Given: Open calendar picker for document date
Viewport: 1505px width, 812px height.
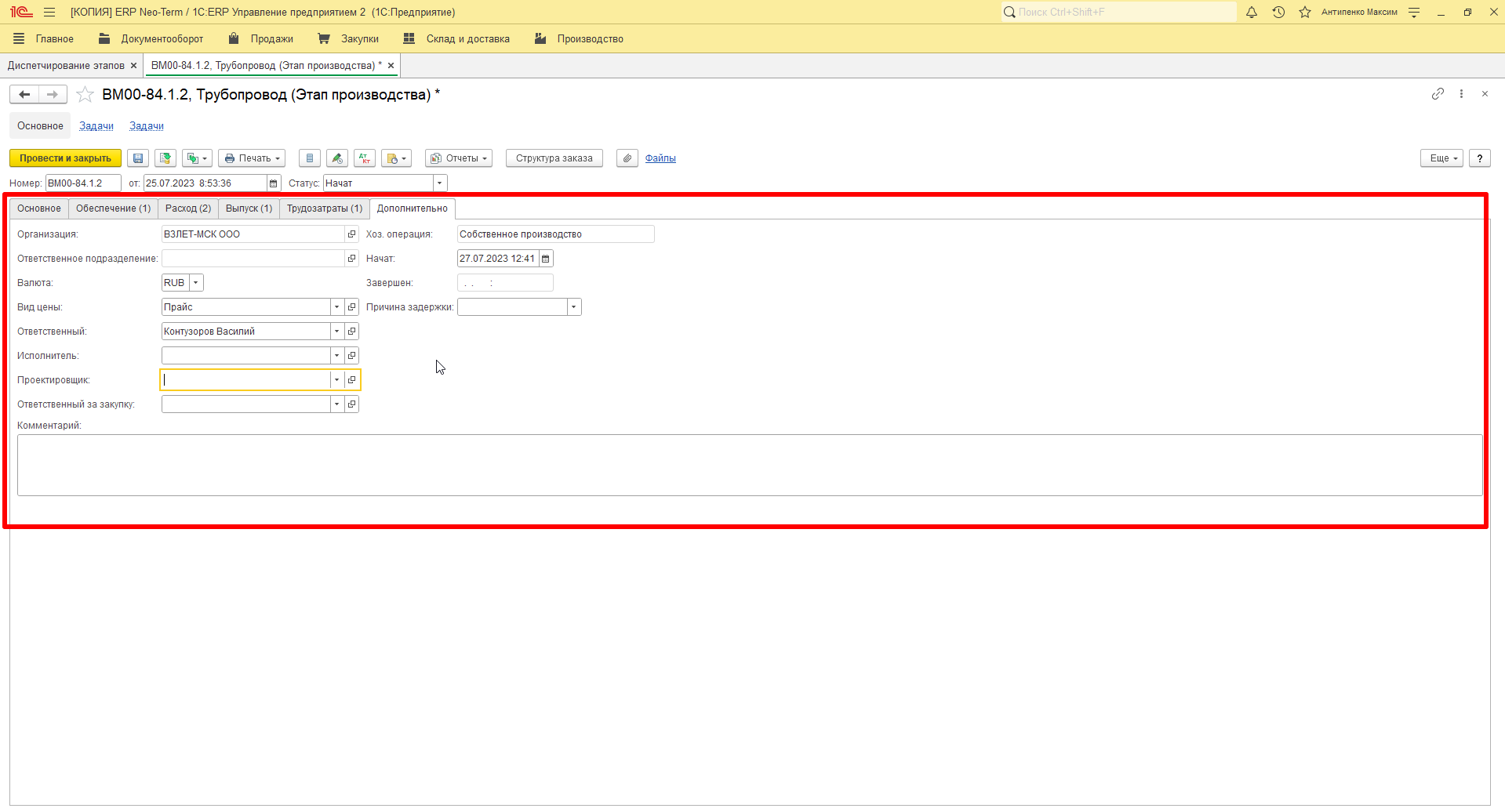Looking at the screenshot, I should (x=273, y=183).
